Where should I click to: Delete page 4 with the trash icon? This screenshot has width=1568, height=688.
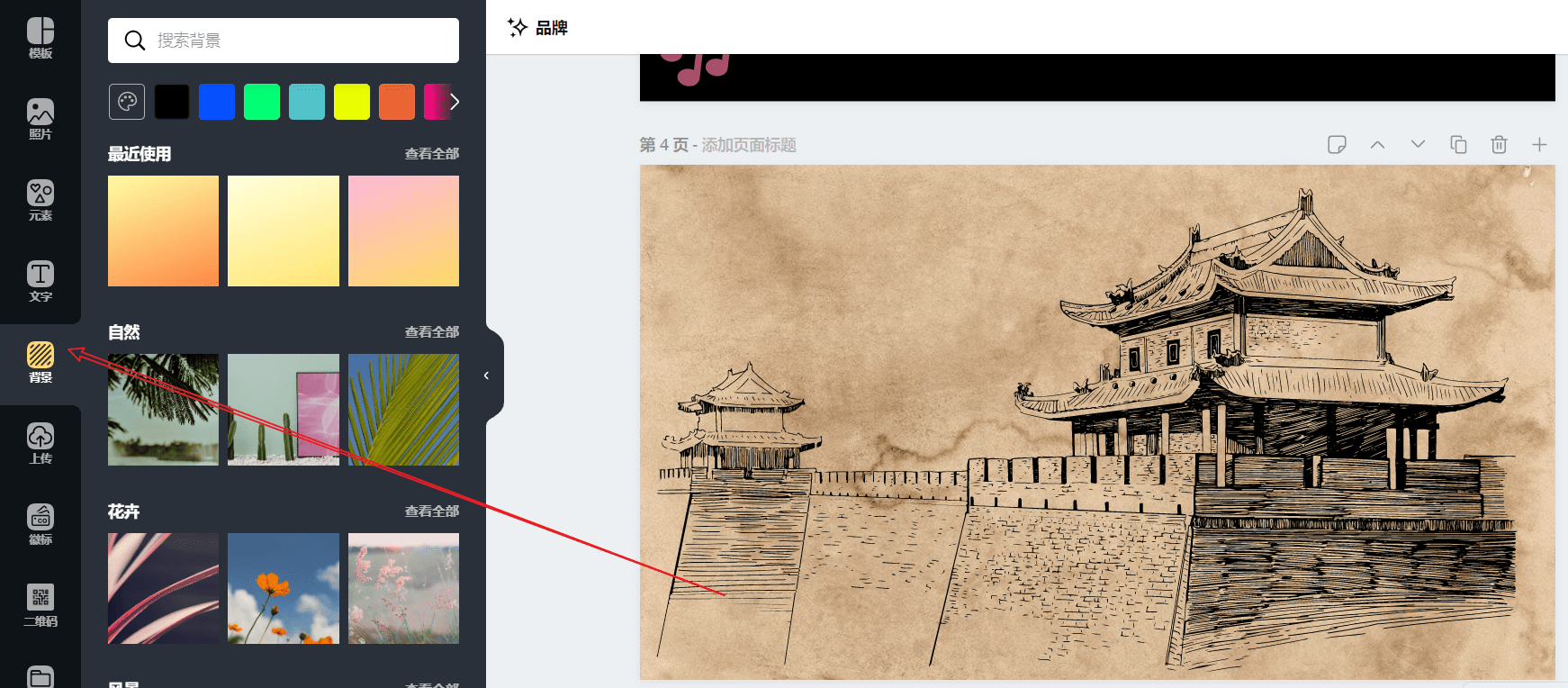click(1499, 144)
